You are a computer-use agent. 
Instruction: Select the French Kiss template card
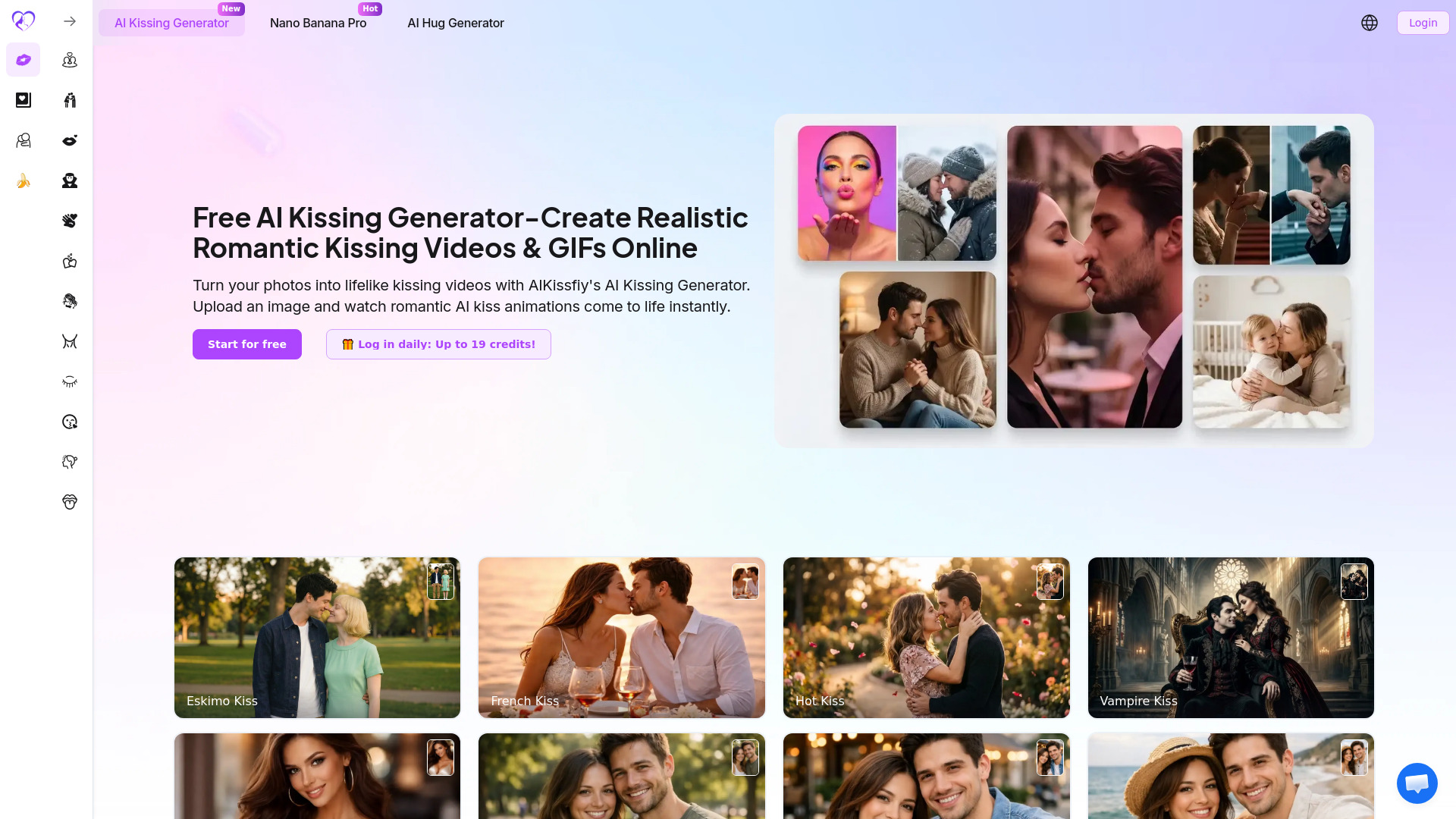coord(621,638)
